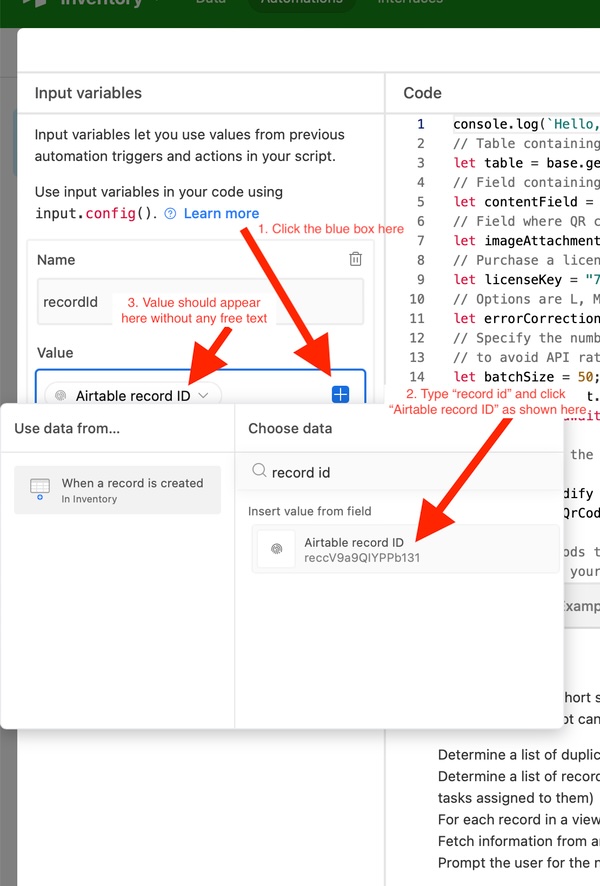The image size is (600, 886).
Task: Click the blue plus box in Value field
Action: (x=340, y=394)
